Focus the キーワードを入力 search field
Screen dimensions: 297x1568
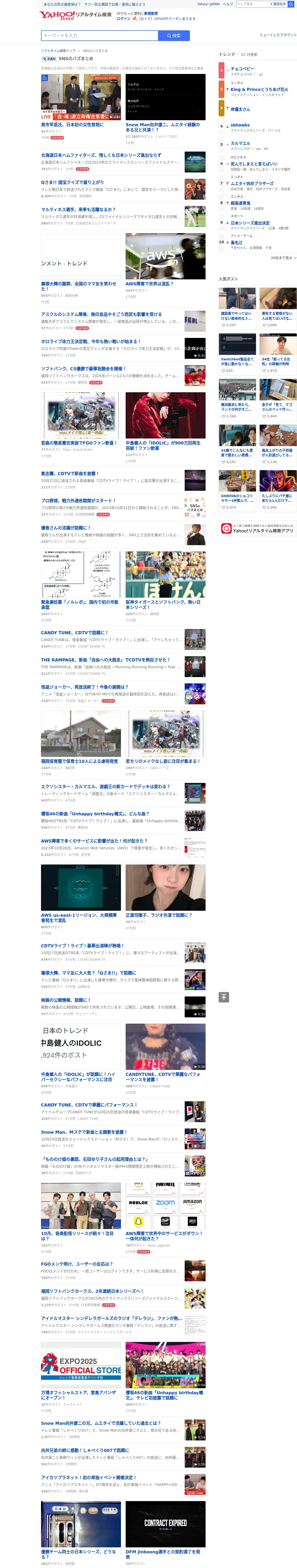click(99, 36)
